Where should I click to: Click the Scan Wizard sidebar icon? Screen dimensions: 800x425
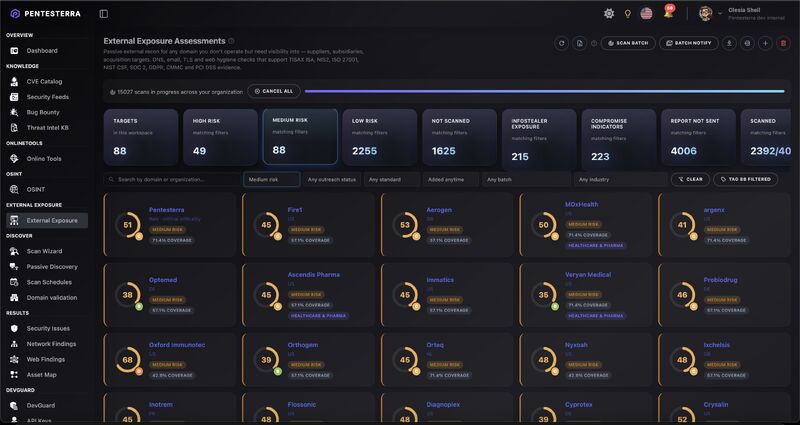click(15, 251)
